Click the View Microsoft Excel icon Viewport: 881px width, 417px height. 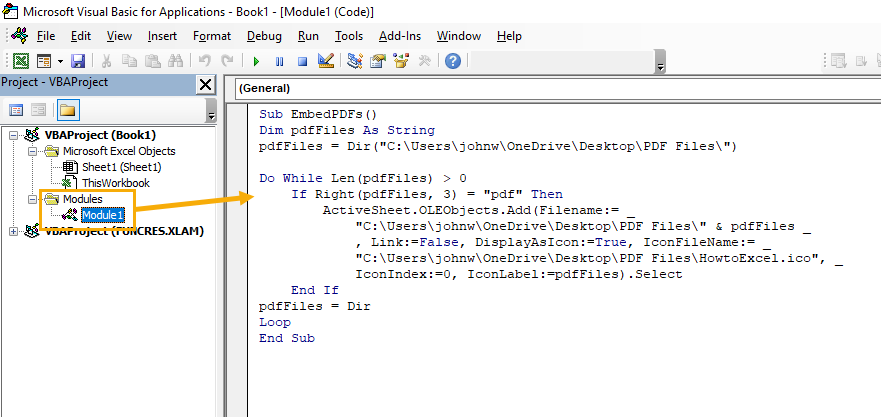point(19,61)
